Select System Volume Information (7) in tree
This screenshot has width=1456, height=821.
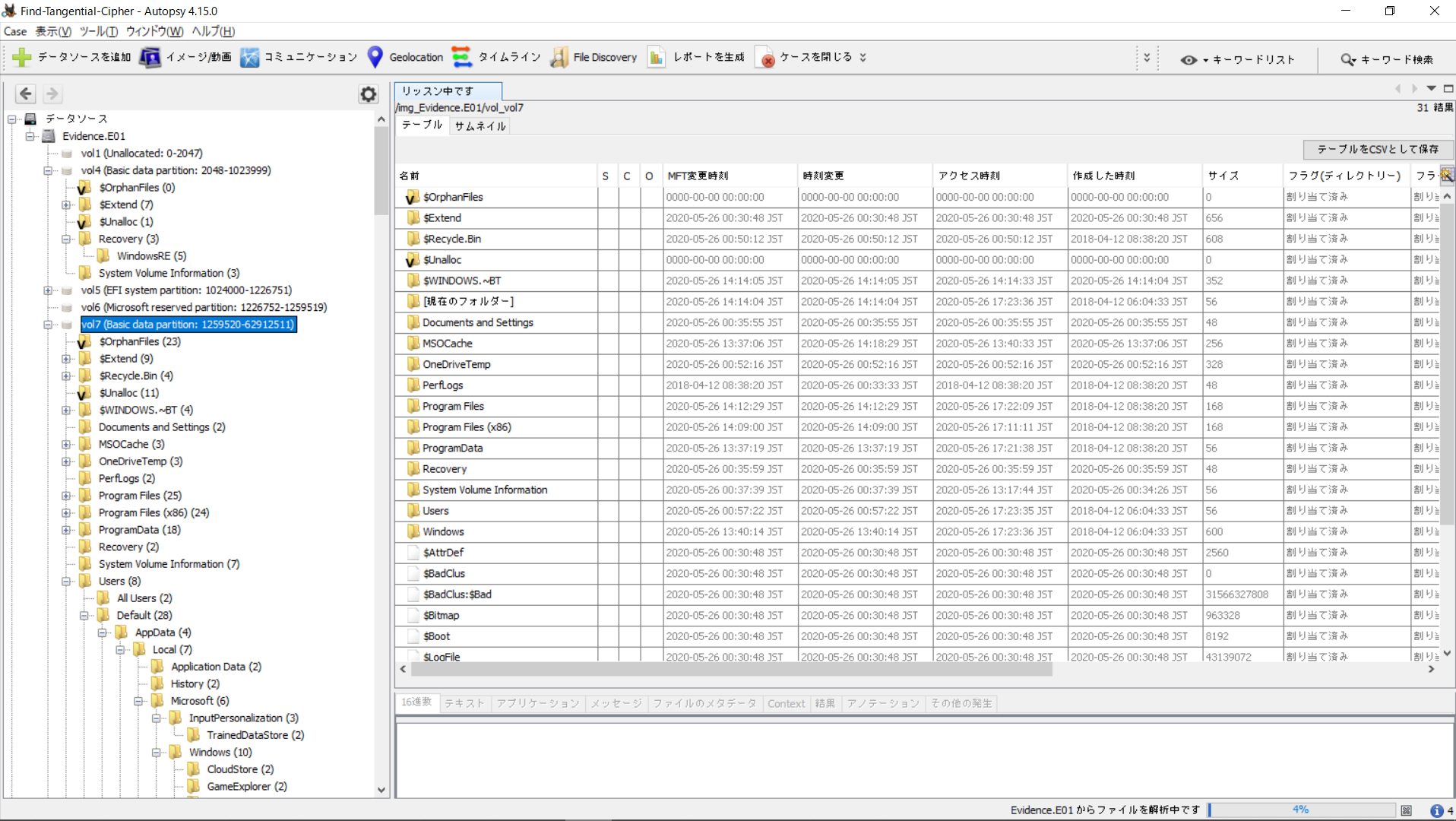tap(169, 564)
